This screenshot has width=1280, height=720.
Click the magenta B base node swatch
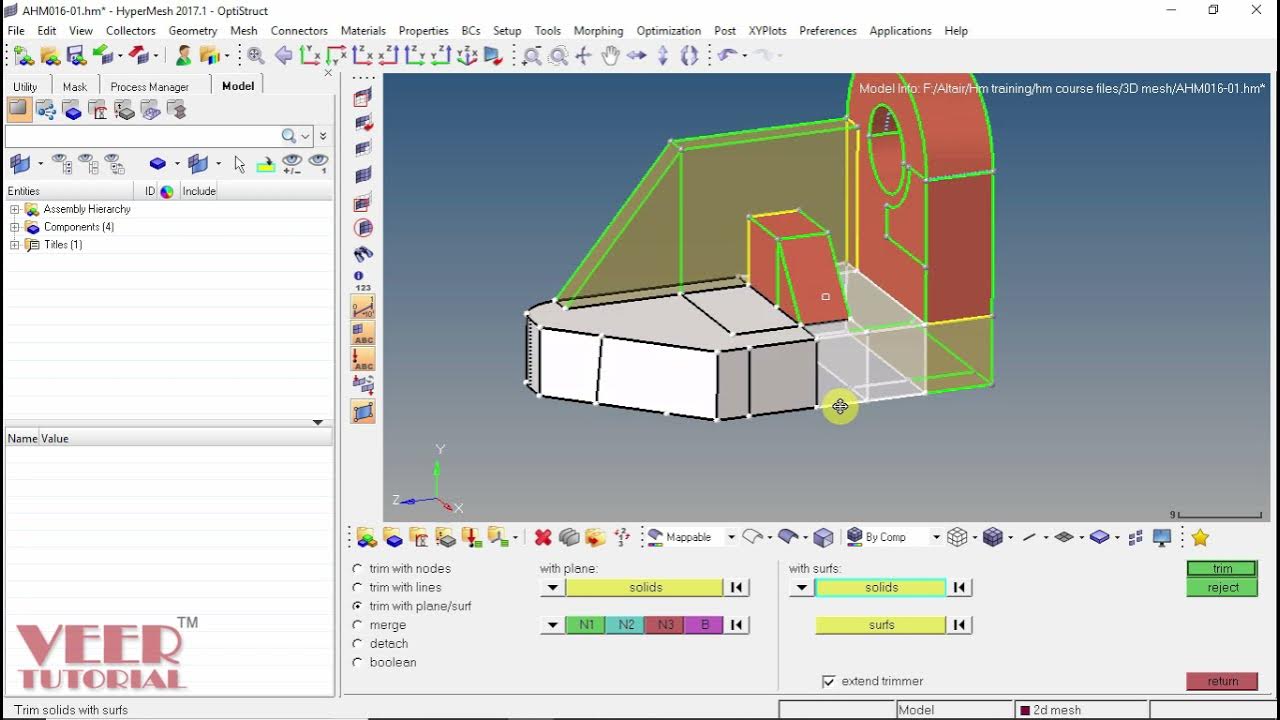704,625
